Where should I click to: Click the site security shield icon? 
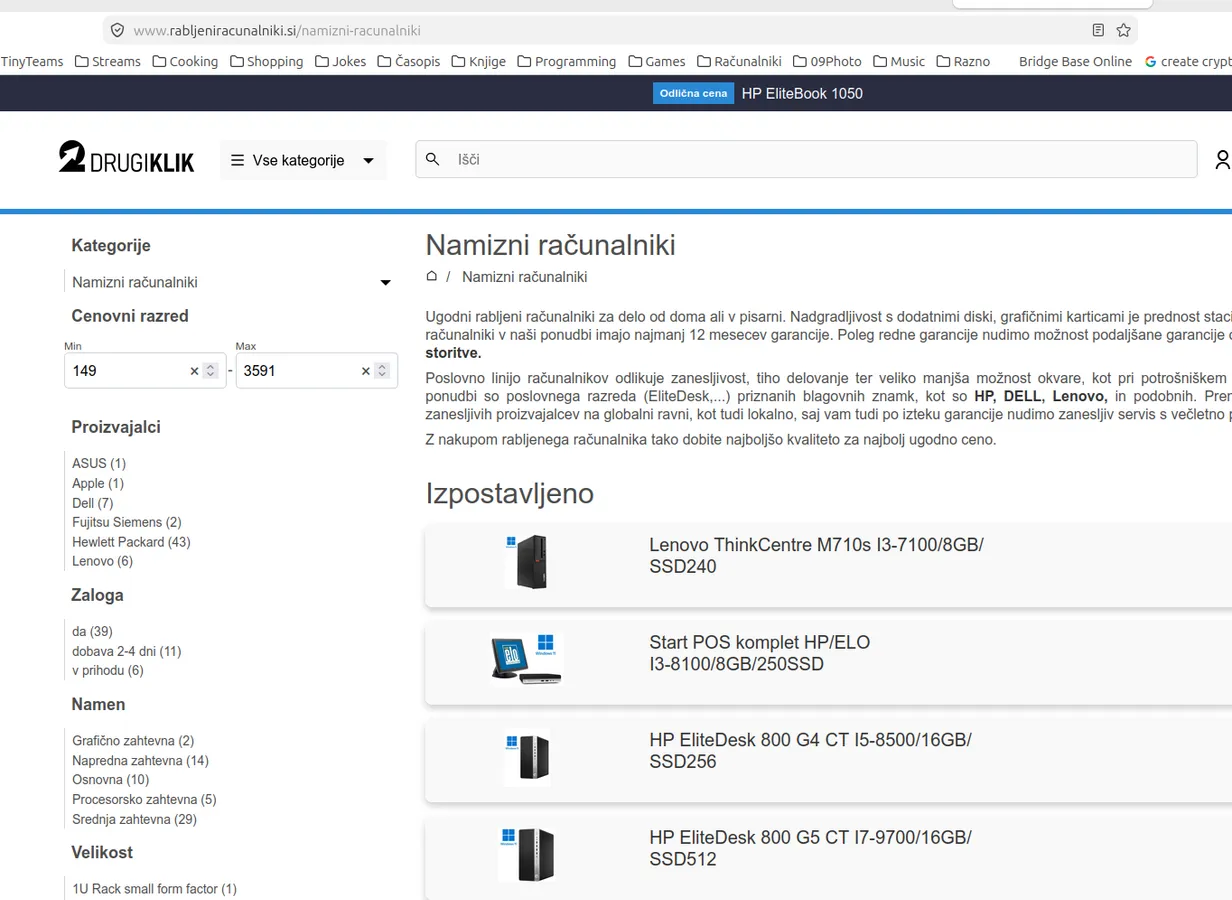[117, 30]
